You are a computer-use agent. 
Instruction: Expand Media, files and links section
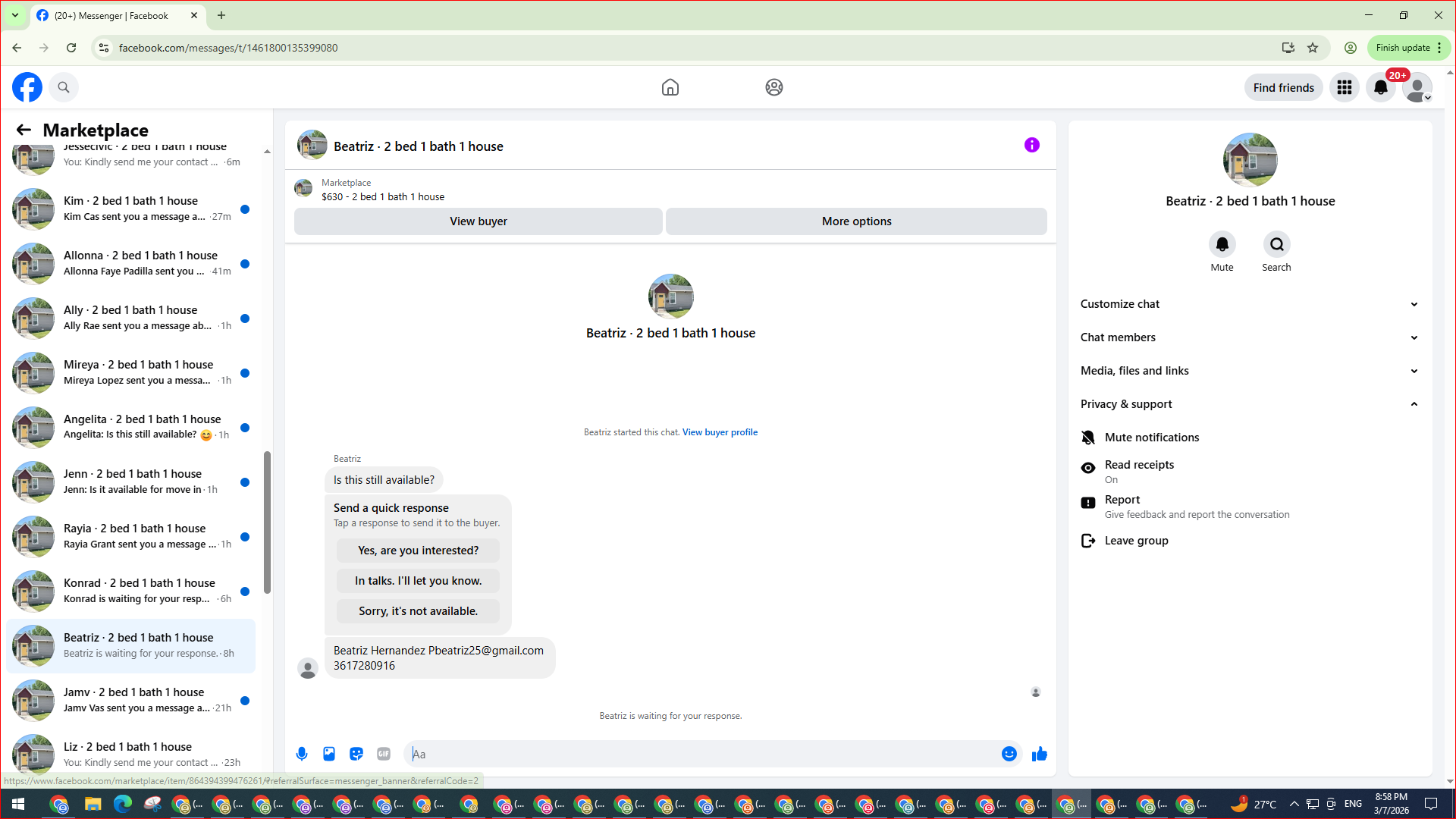click(x=1250, y=371)
